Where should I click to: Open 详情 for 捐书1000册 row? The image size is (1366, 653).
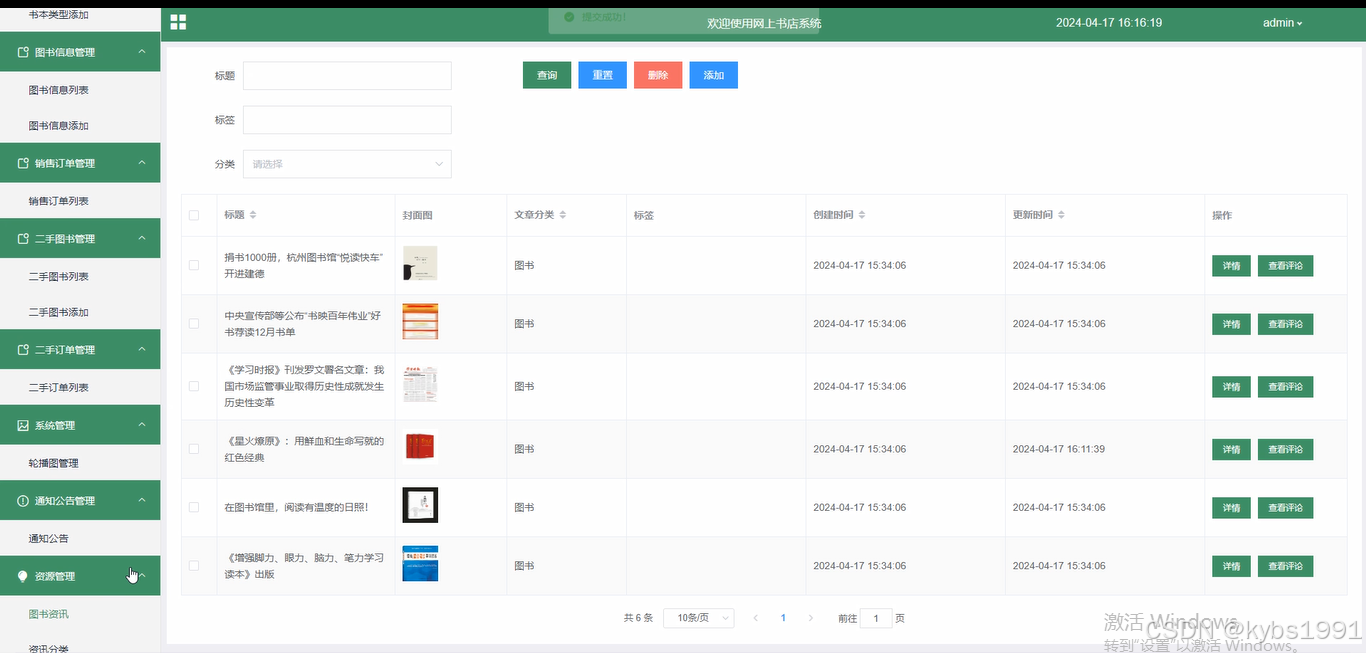coord(1231,266)
